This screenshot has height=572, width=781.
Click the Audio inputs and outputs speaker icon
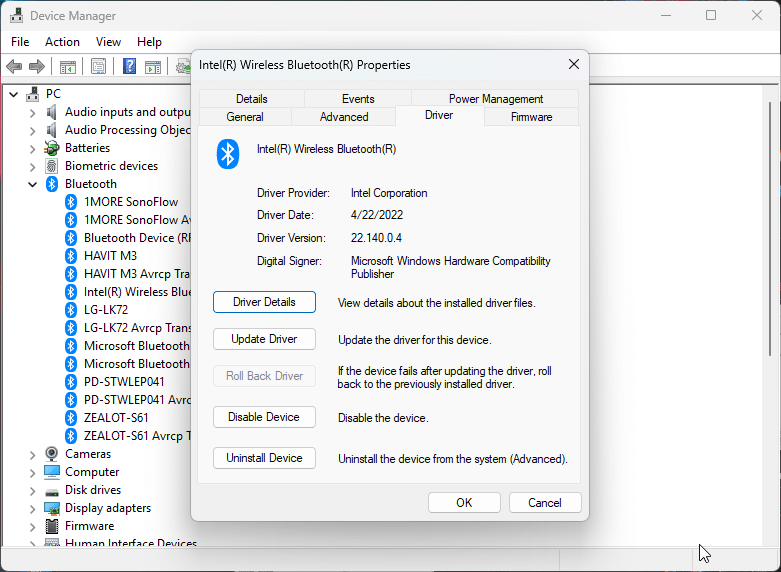[52, 112]
